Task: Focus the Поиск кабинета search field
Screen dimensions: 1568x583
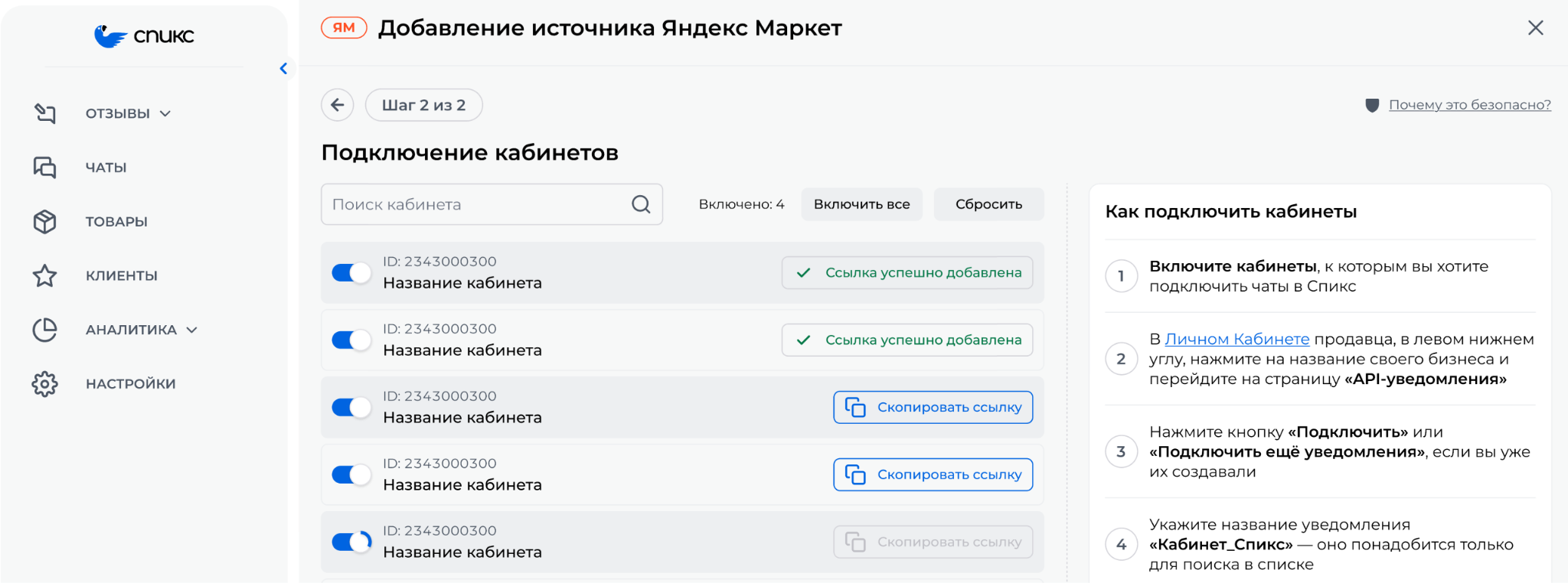Action: 492,204
